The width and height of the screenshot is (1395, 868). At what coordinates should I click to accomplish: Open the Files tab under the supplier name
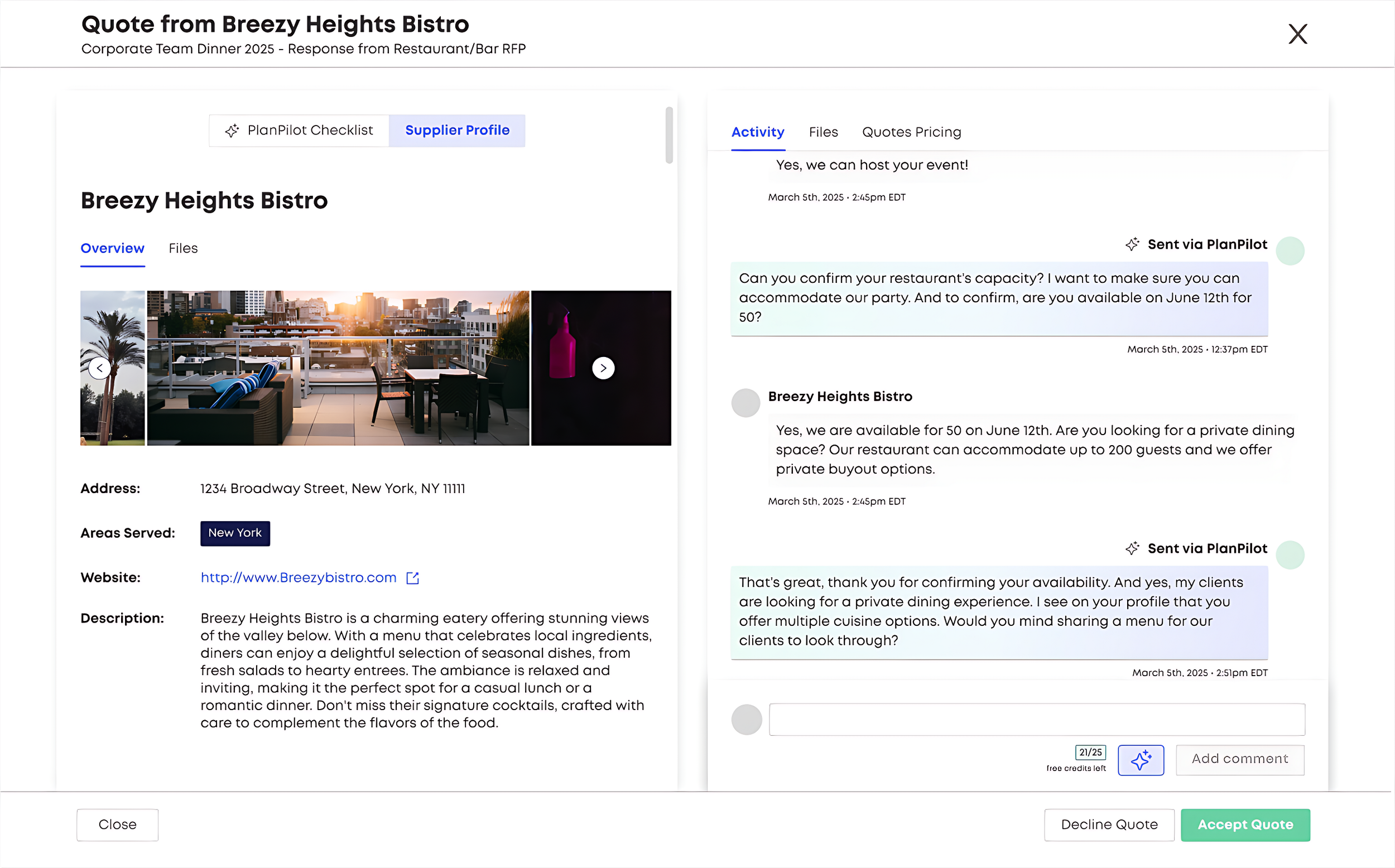183,249
